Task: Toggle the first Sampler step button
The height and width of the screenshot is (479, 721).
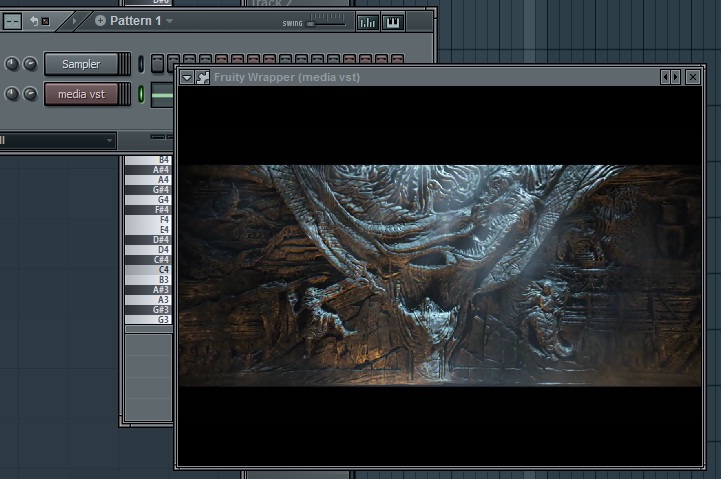Action: coord(157,64)
